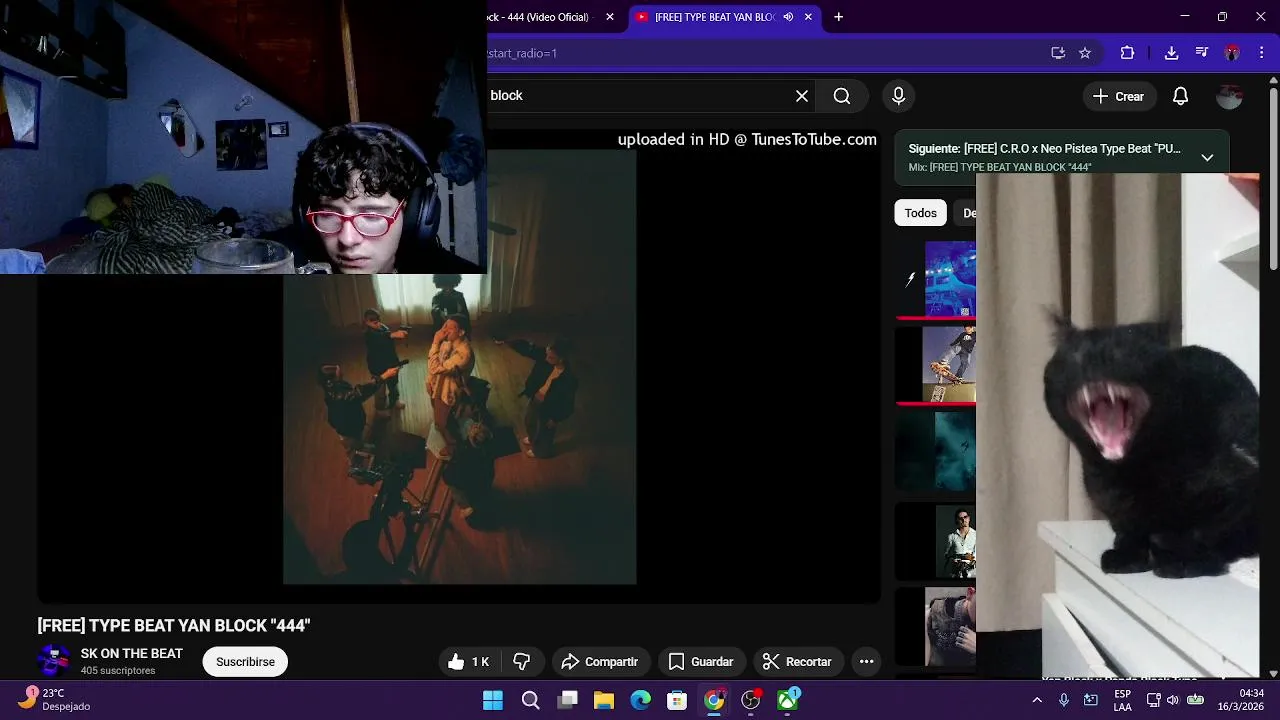
Task: Mute tab via the speaker icon on the tab
Action: (788, 17)
